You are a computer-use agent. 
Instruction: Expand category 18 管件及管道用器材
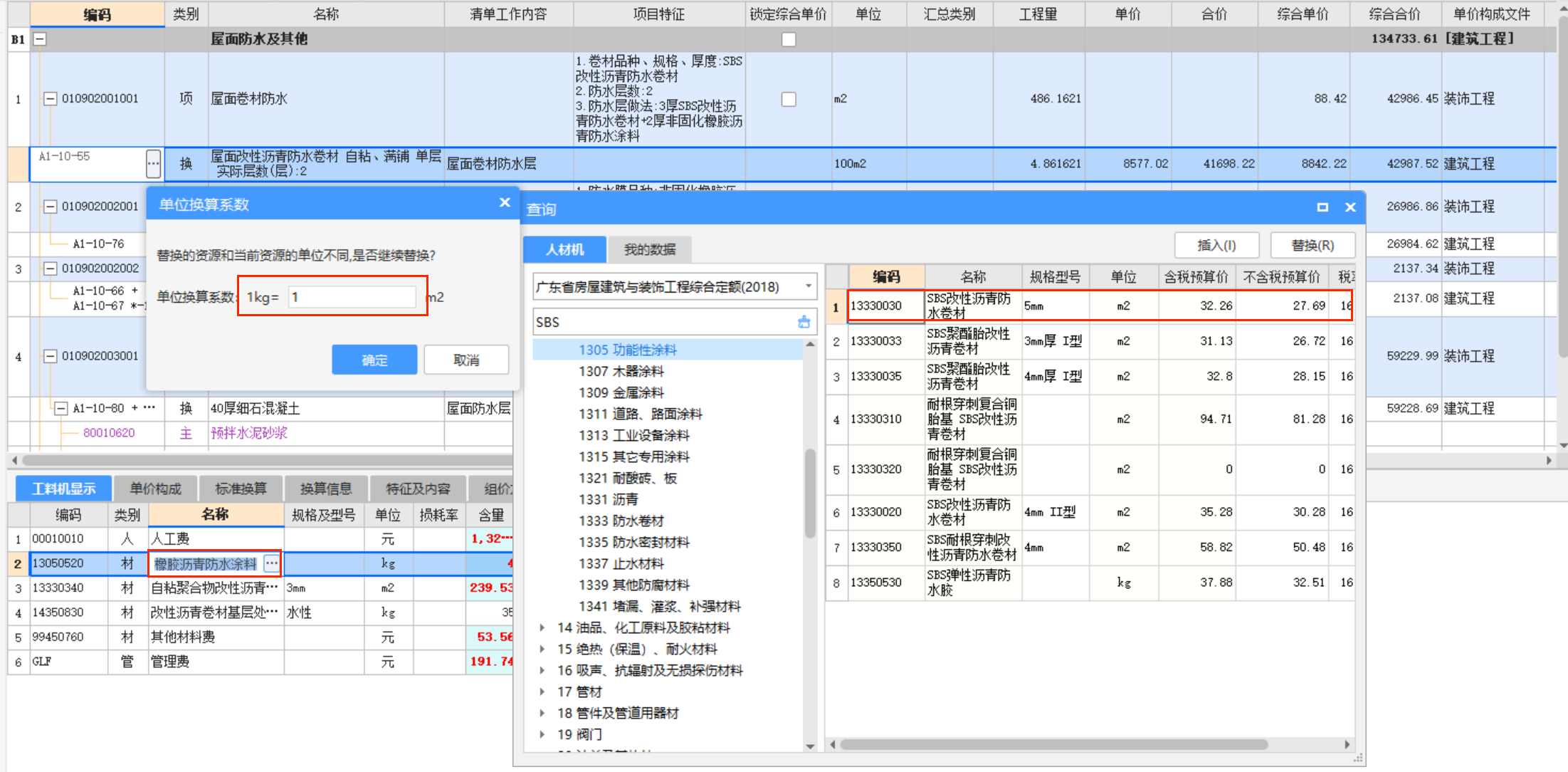[x=542, y=713]
